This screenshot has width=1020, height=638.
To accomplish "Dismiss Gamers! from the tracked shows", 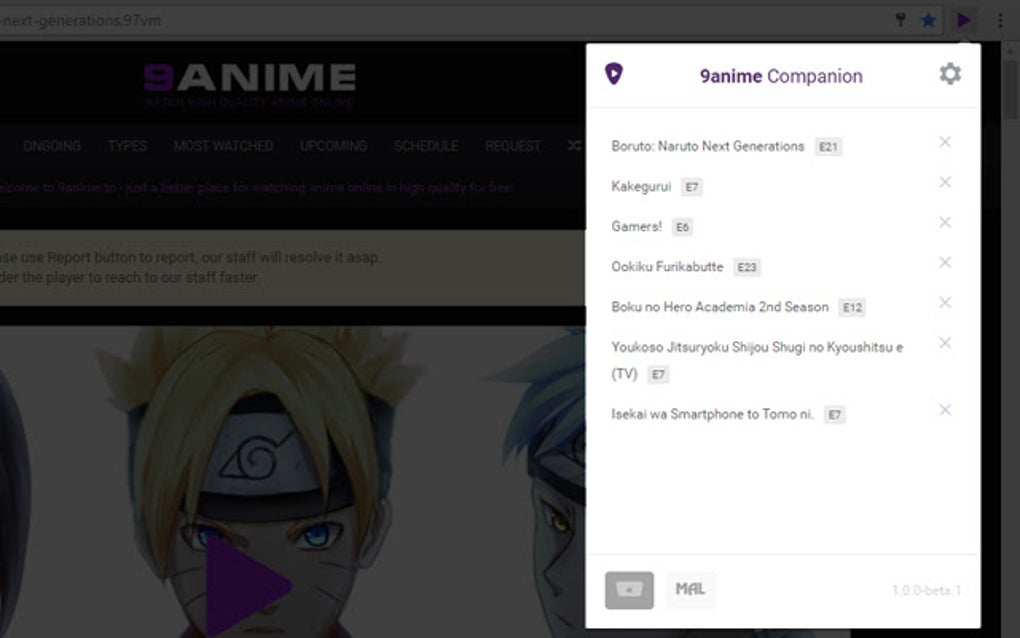I will (945, 222).
